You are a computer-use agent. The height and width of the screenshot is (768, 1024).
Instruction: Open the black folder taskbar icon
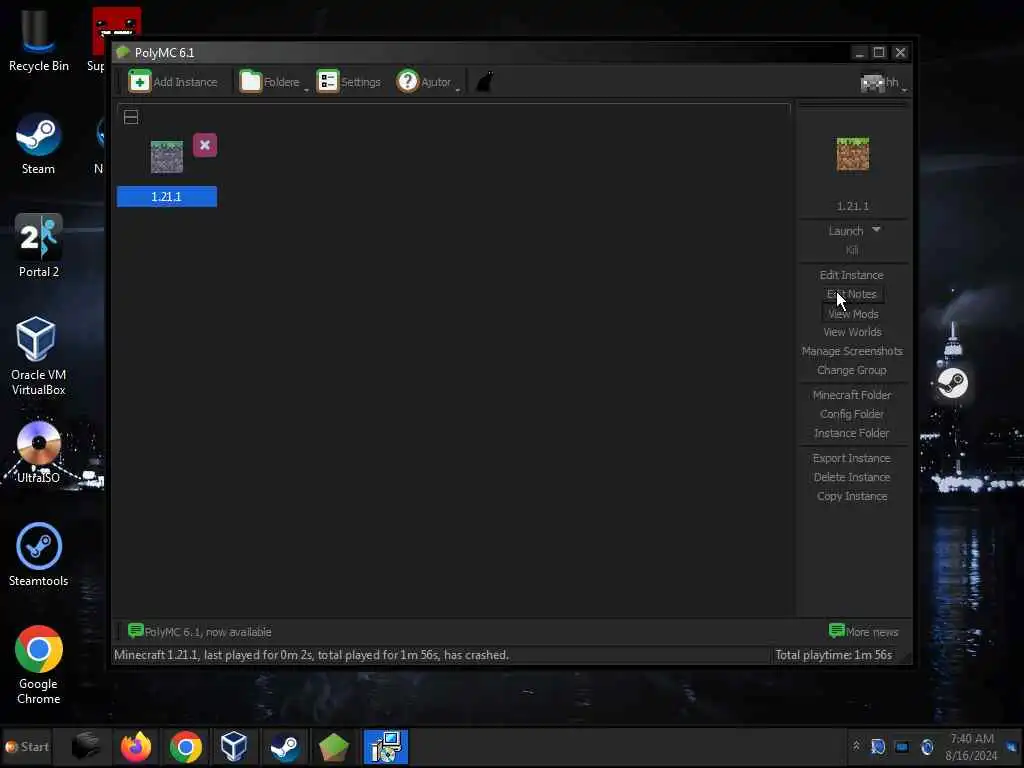[x=86, y=746]
